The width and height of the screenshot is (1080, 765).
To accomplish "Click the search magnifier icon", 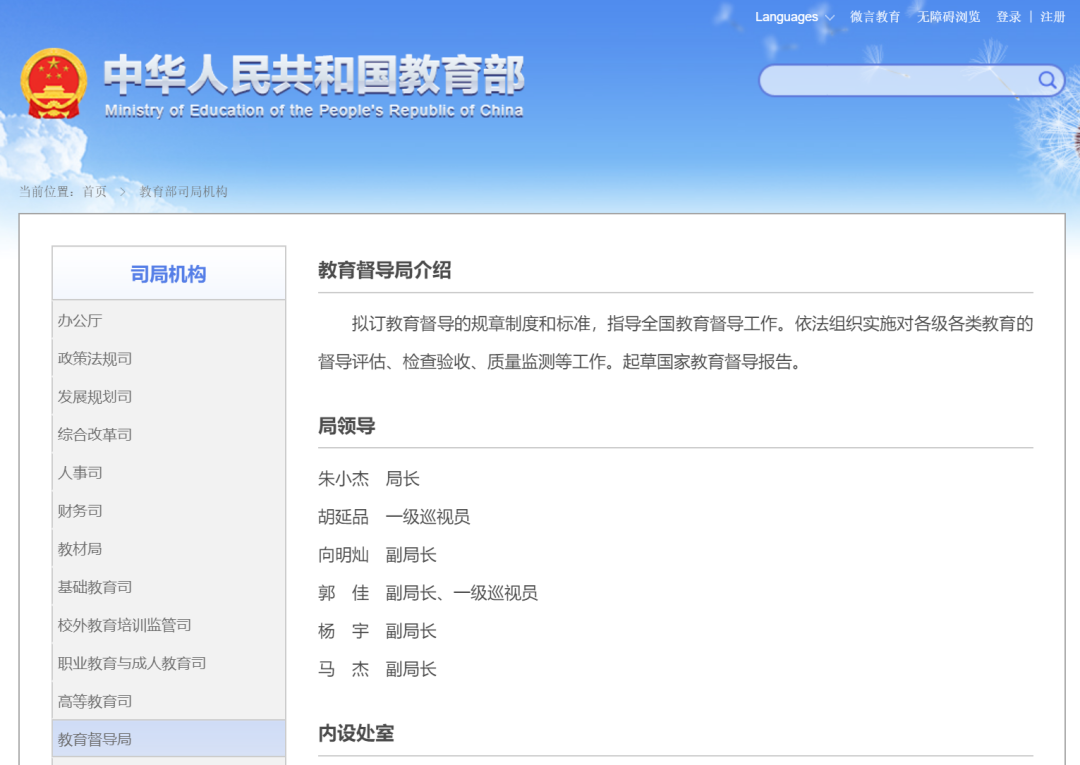I will point(1046,80).
